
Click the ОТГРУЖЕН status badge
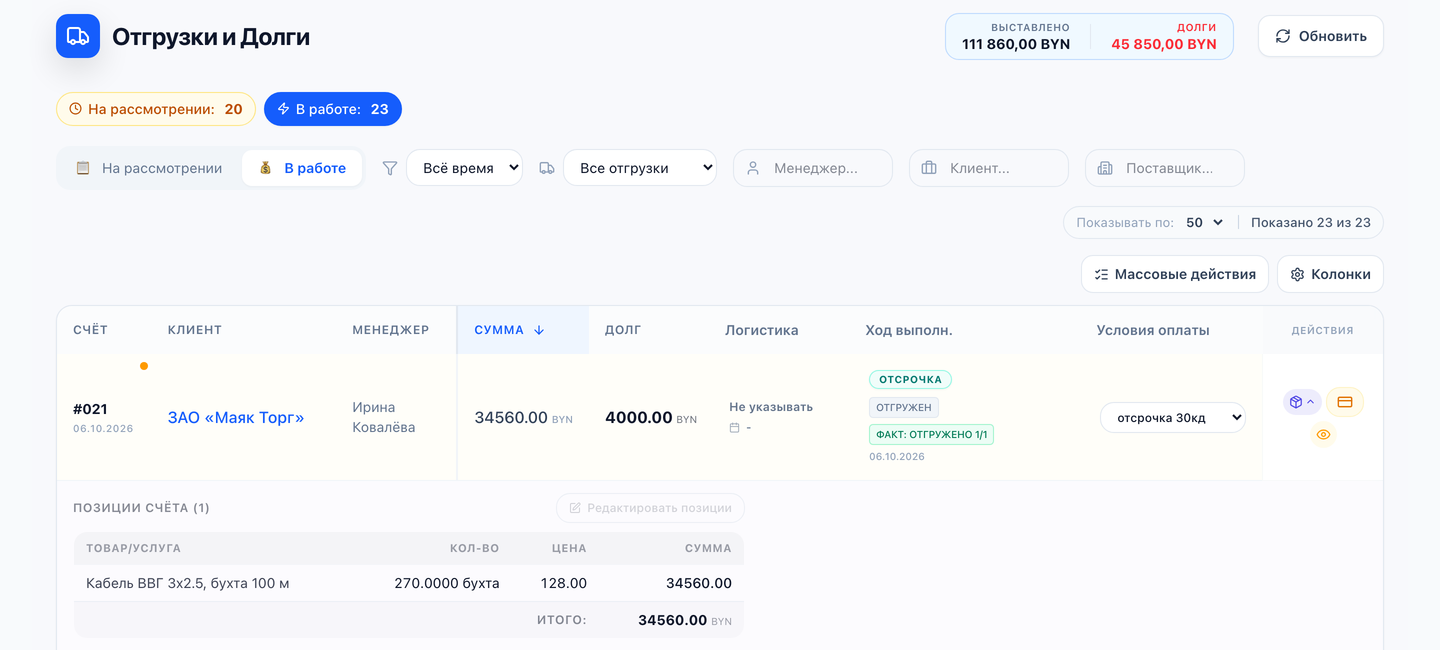click(904, 407)
